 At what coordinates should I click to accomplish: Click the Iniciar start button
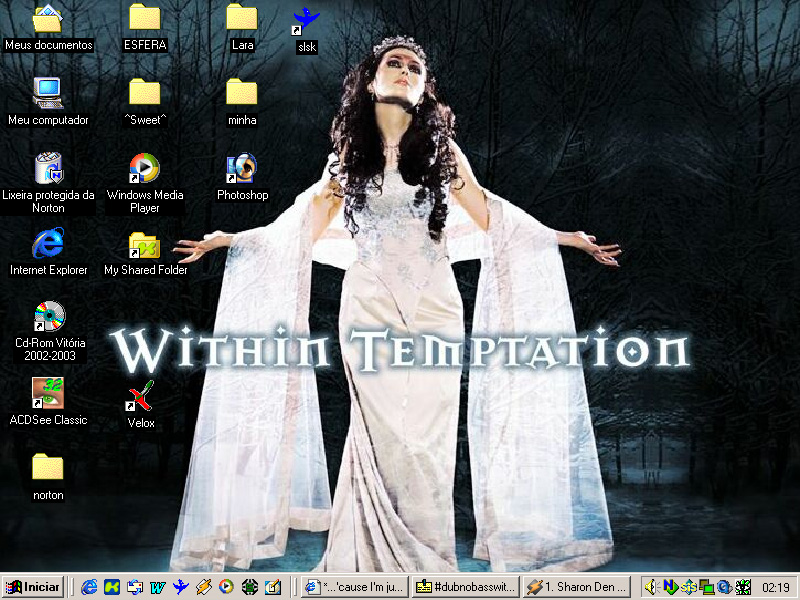pyautogui.click(x=33, y=587)
